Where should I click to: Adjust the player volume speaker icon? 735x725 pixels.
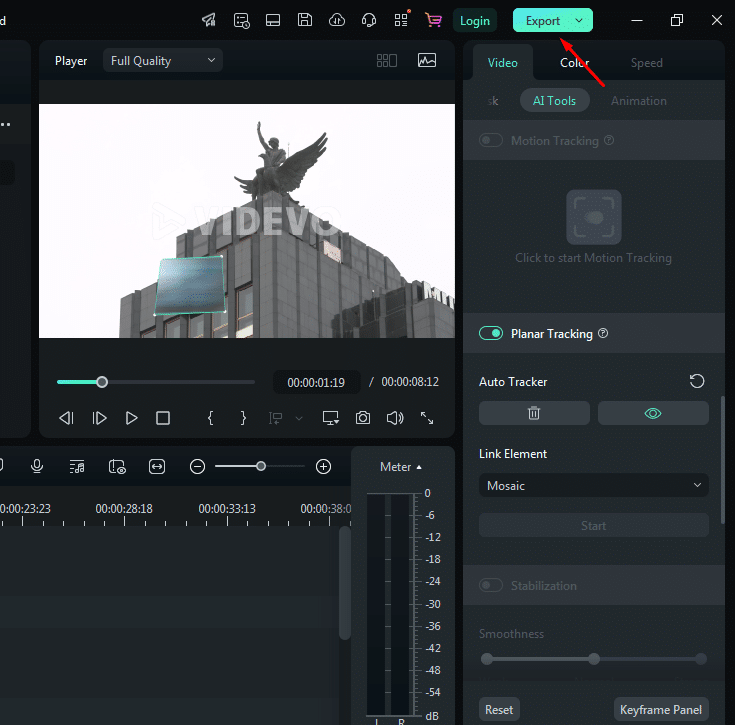coord(395,418)
